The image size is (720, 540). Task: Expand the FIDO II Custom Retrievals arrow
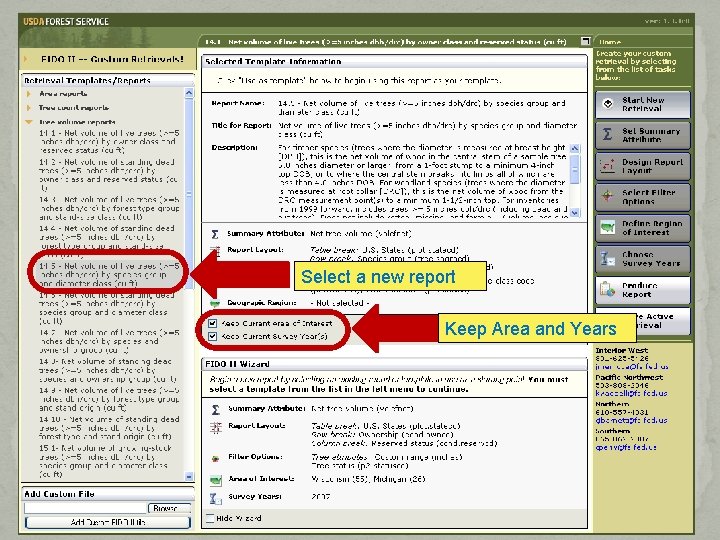pyautogui.click(x=26, y=59)
